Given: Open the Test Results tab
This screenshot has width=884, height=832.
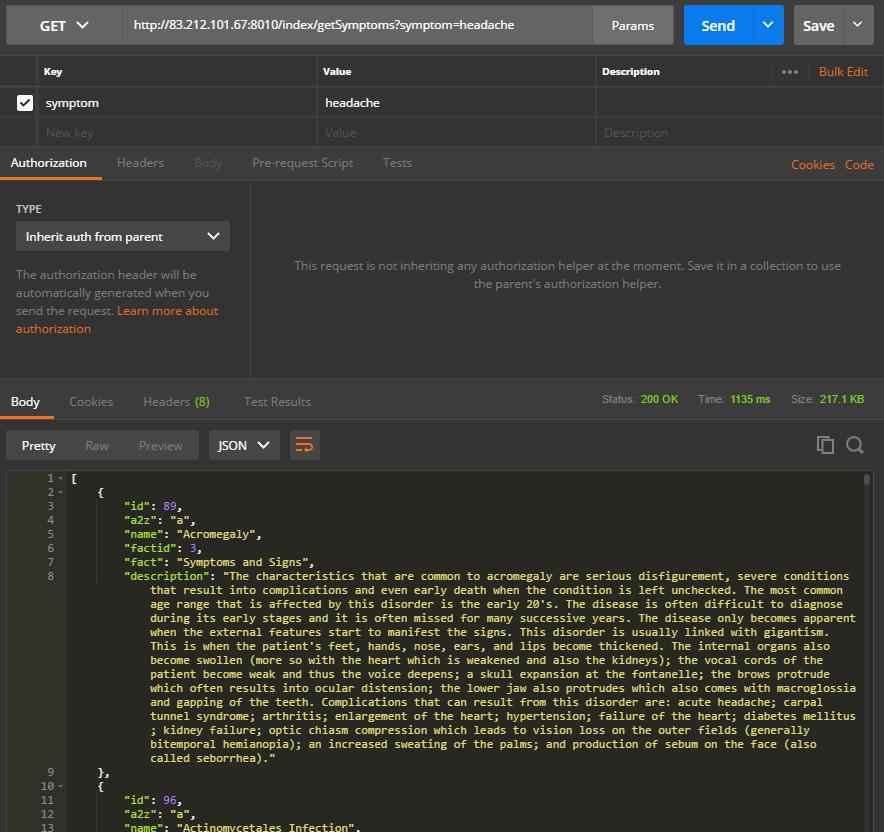Looking at the screenshot, I should coord(277,402).
